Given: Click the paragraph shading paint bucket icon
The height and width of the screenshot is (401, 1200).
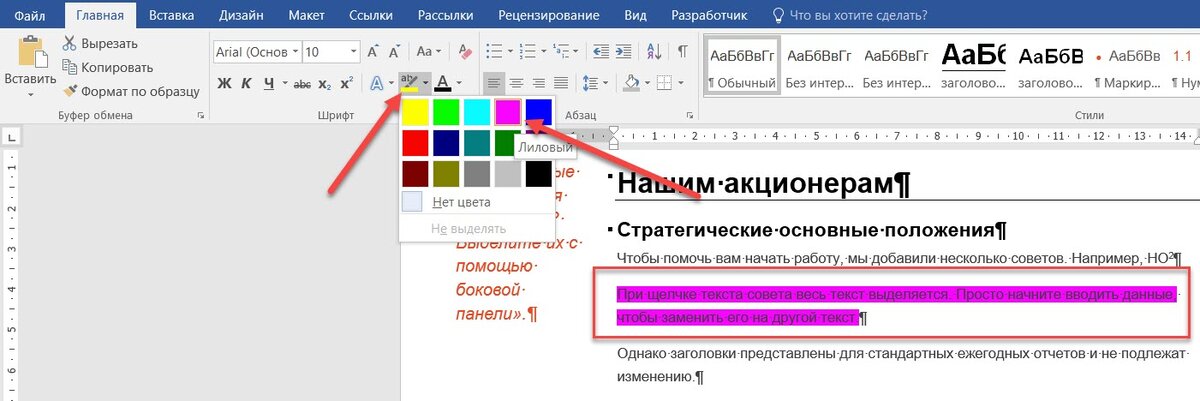Looking at the screenshot, I should point(631,83).
